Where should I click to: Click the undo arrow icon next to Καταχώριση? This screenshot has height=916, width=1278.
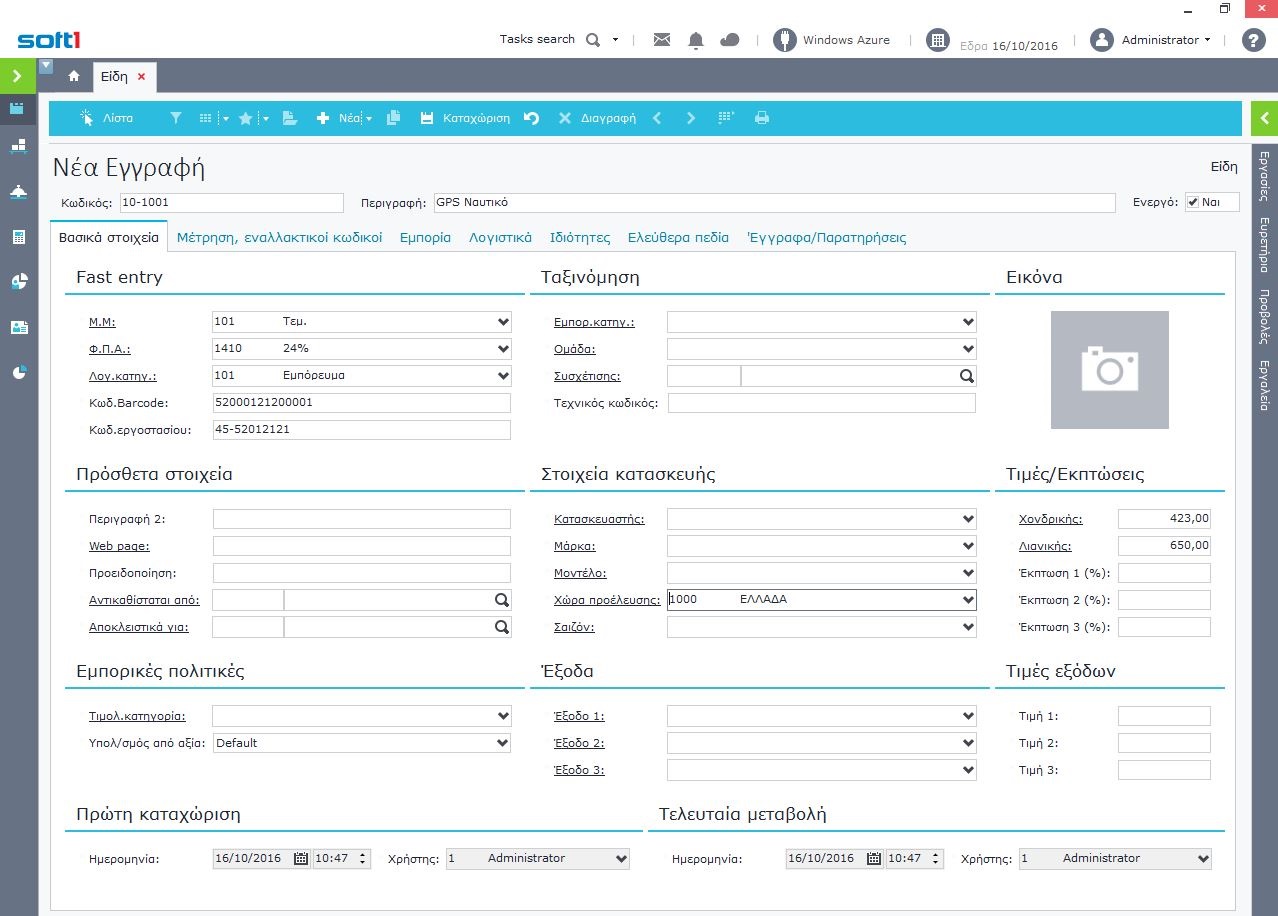click(532, 118)
